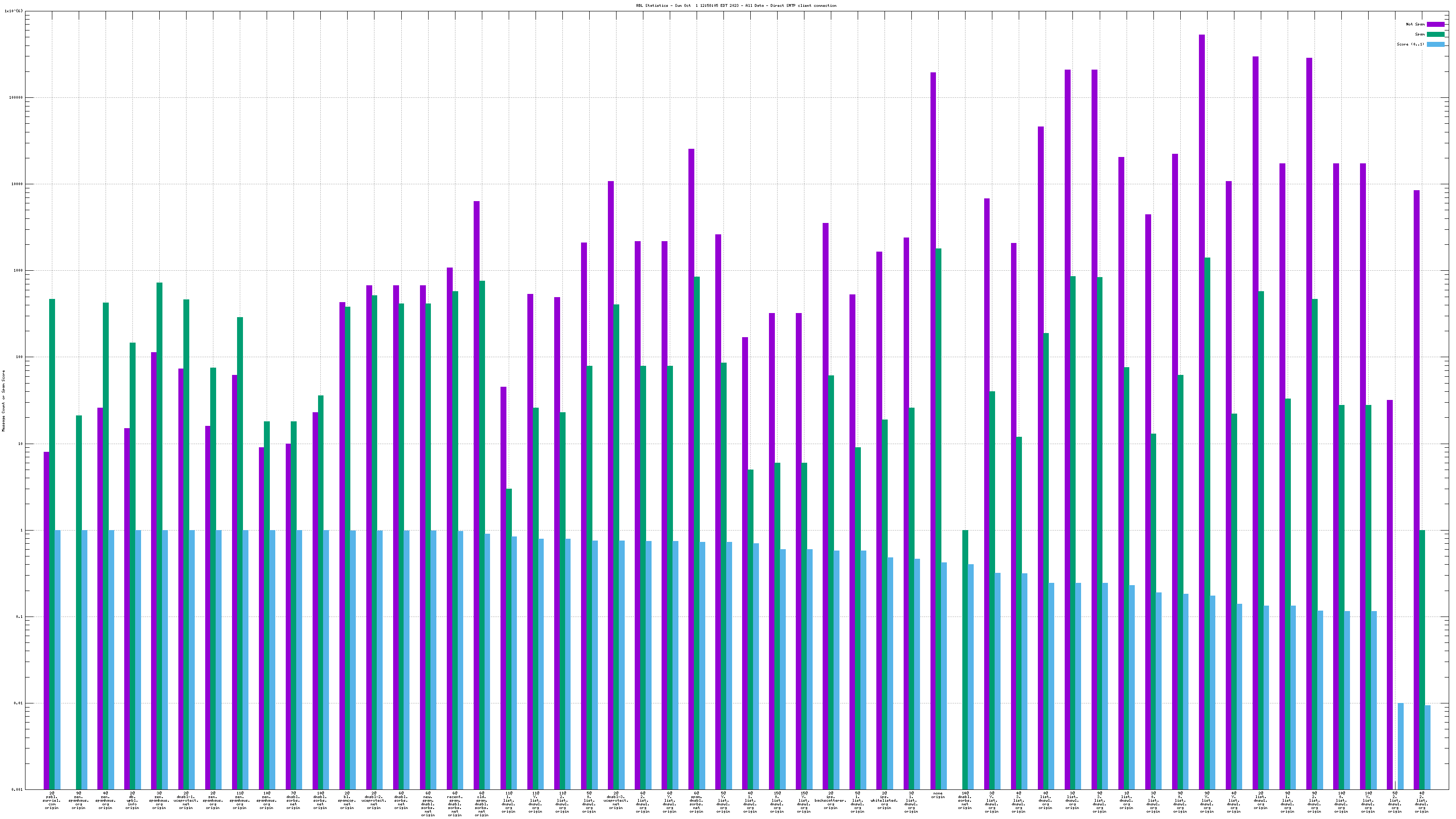
Task: Click the ips.whitelisted.org origin x-axis label
Action: [884, 800]
